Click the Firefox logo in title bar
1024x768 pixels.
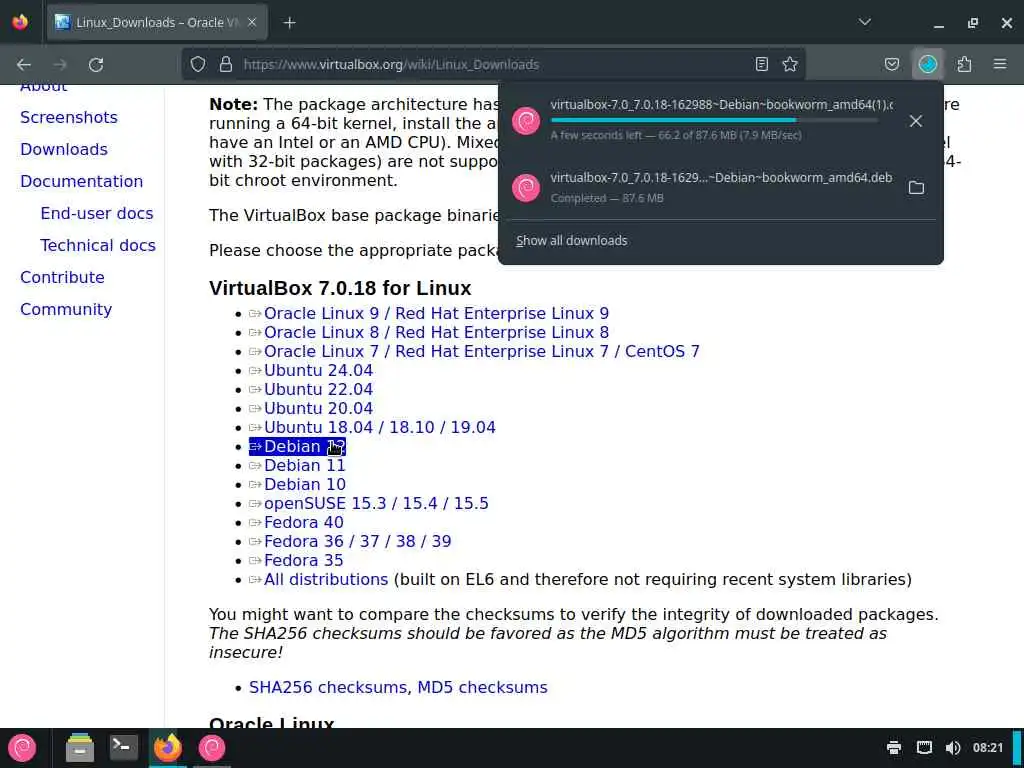[20, 22]
